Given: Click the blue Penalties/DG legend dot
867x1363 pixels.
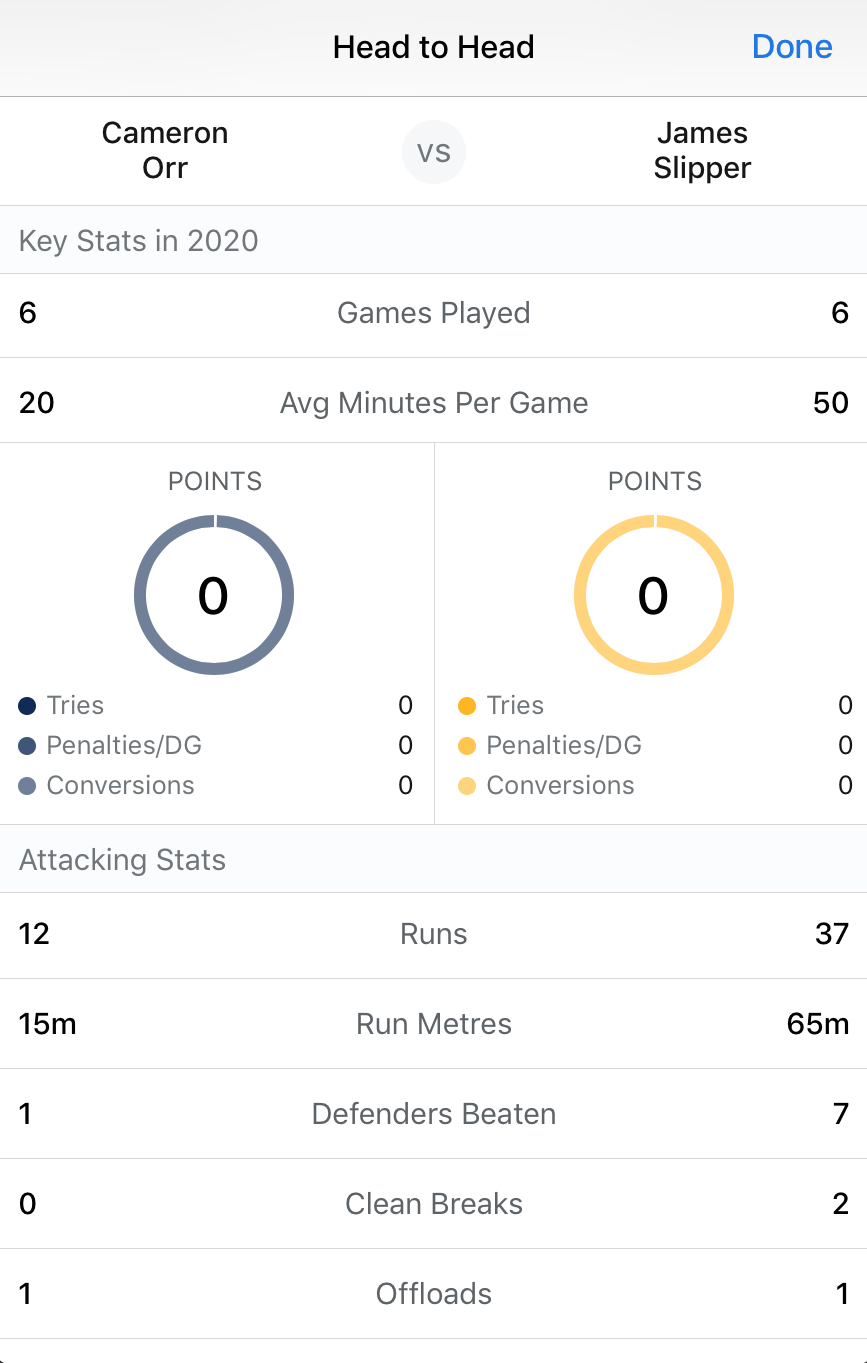Looking at the screenshot, I should (x=28, y=746).
